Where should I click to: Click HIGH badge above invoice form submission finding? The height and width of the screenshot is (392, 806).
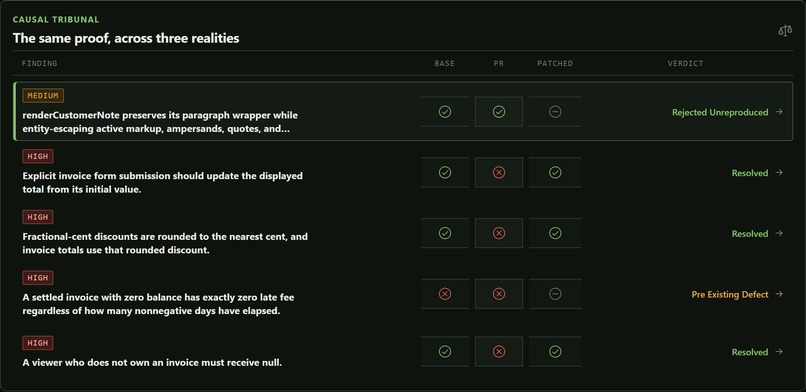click(38, 157)
